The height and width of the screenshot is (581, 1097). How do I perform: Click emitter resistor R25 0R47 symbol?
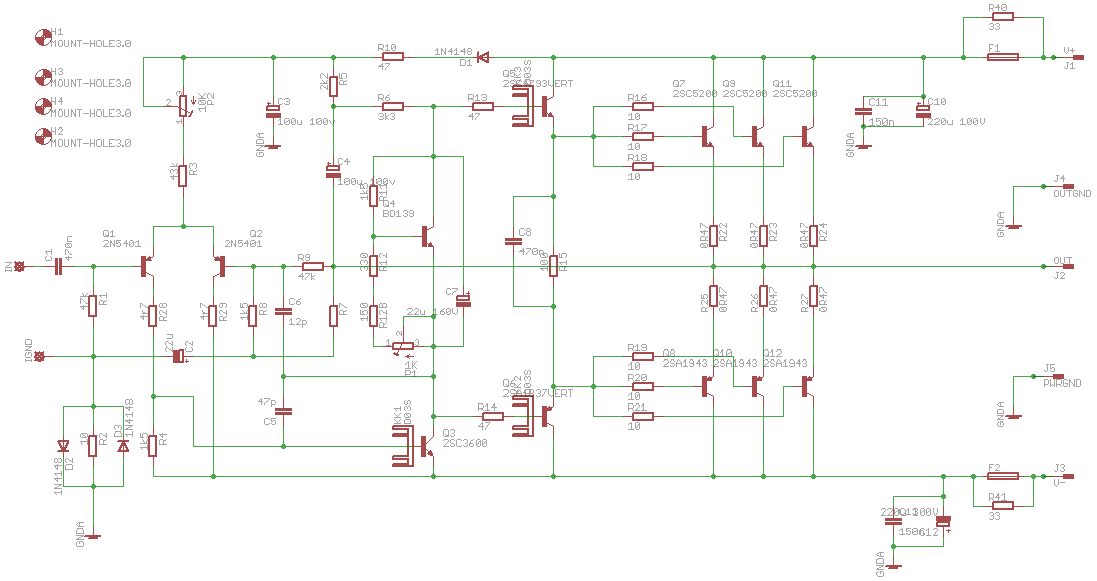point(714,296)
